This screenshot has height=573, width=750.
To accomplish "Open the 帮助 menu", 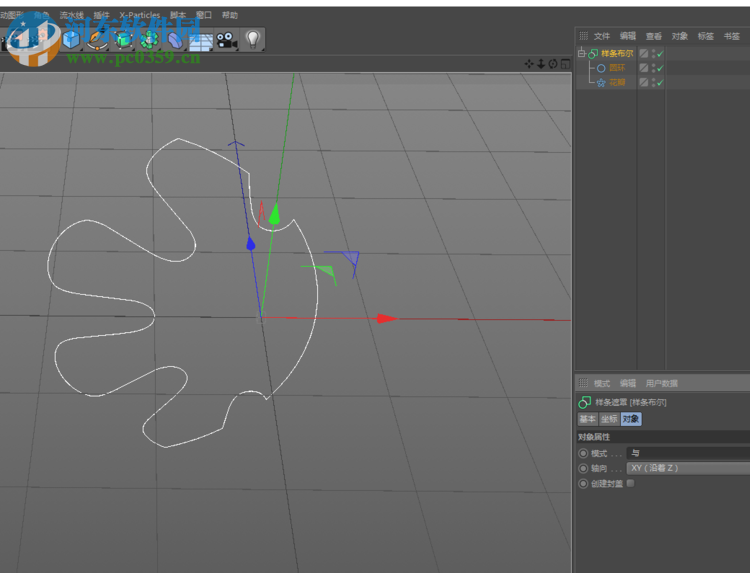I will [230, 15].
